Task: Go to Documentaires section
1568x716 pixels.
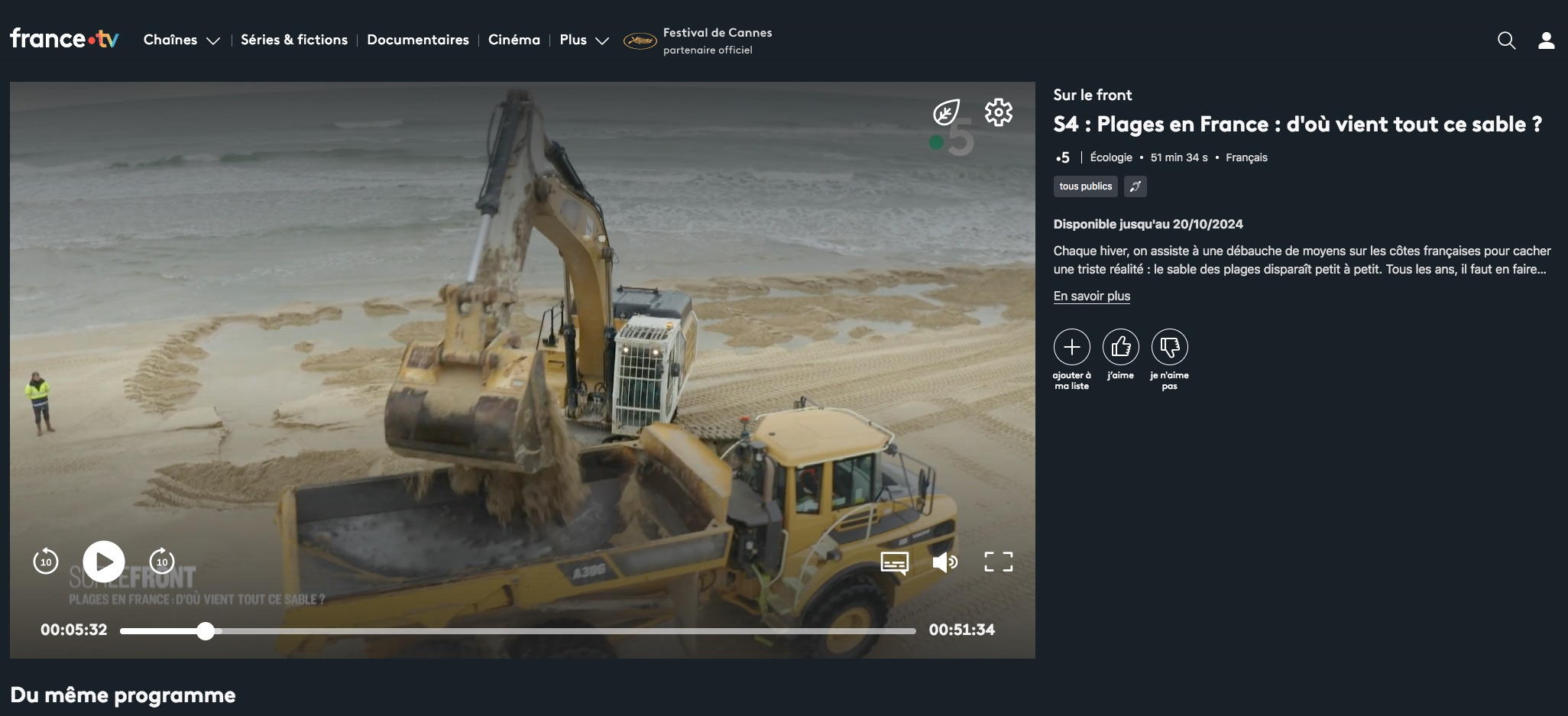Action: (418, 40)
